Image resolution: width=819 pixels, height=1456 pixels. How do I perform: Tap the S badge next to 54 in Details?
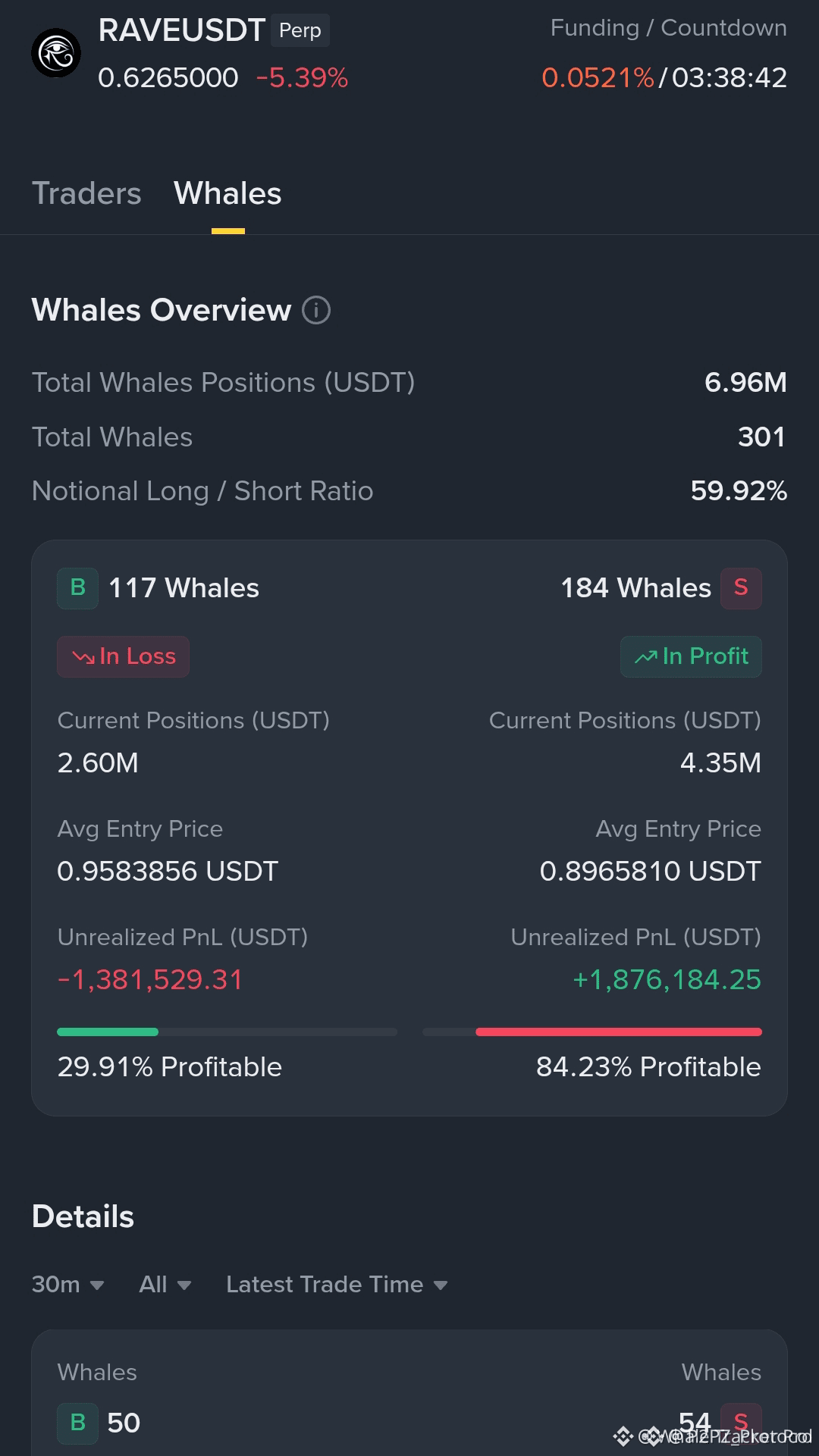pyautogui.click(x=741, y=1423)
